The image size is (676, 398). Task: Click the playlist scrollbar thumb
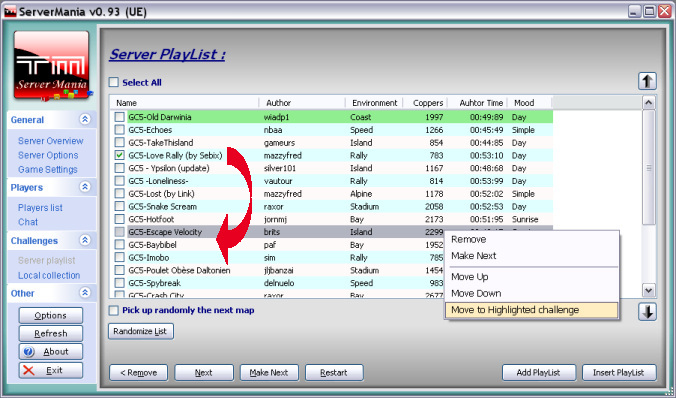pos(648,167)
